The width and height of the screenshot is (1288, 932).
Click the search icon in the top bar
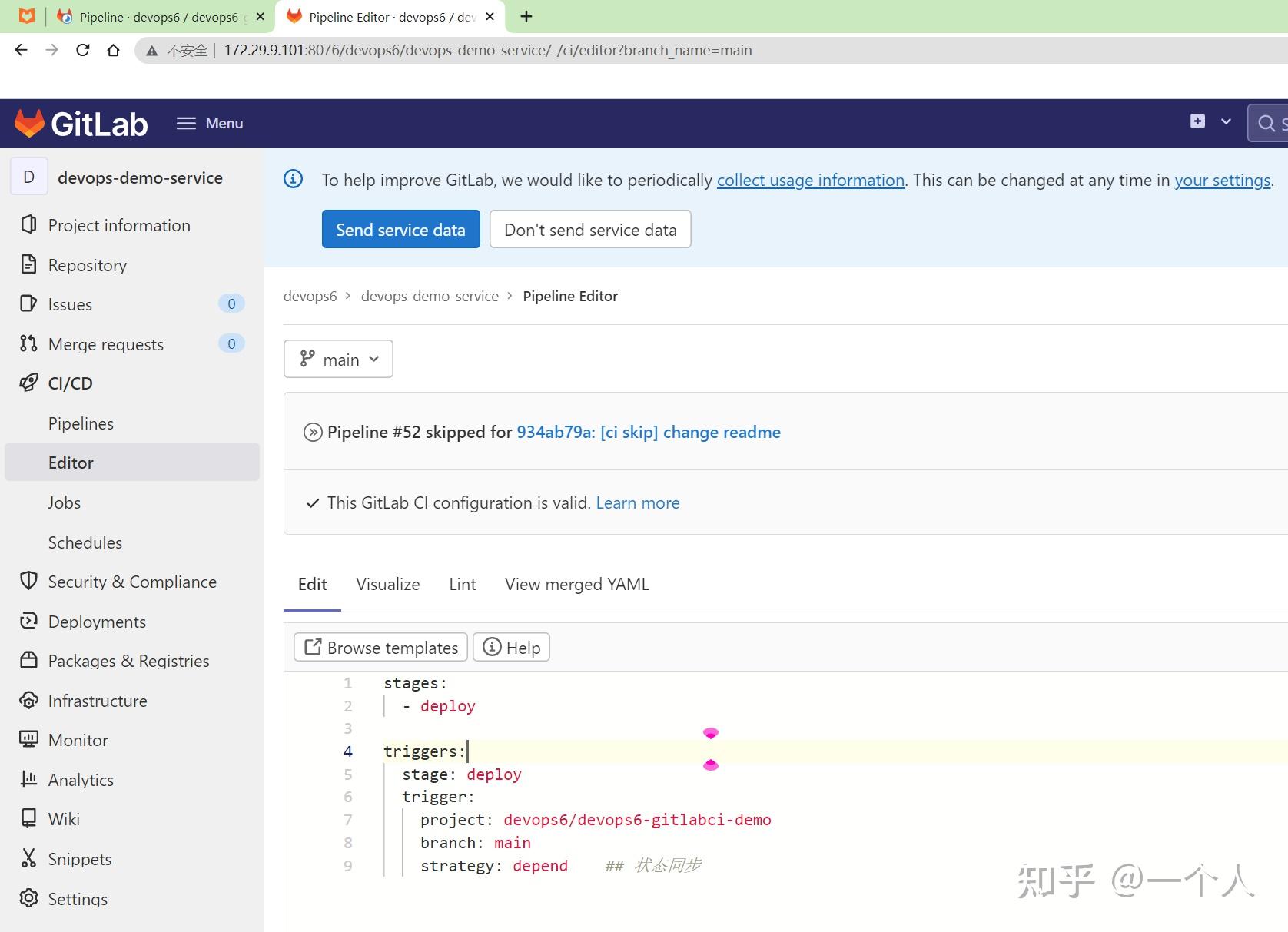point(1265,122)
